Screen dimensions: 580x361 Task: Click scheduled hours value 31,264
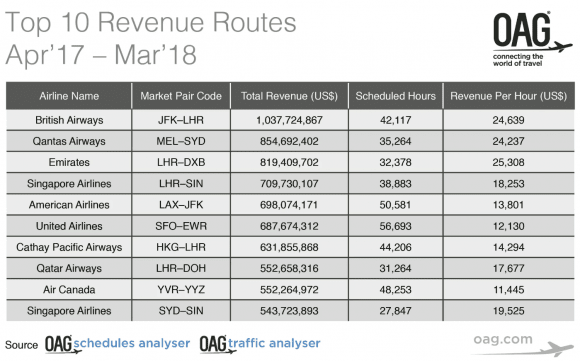[x=395, y=269]
